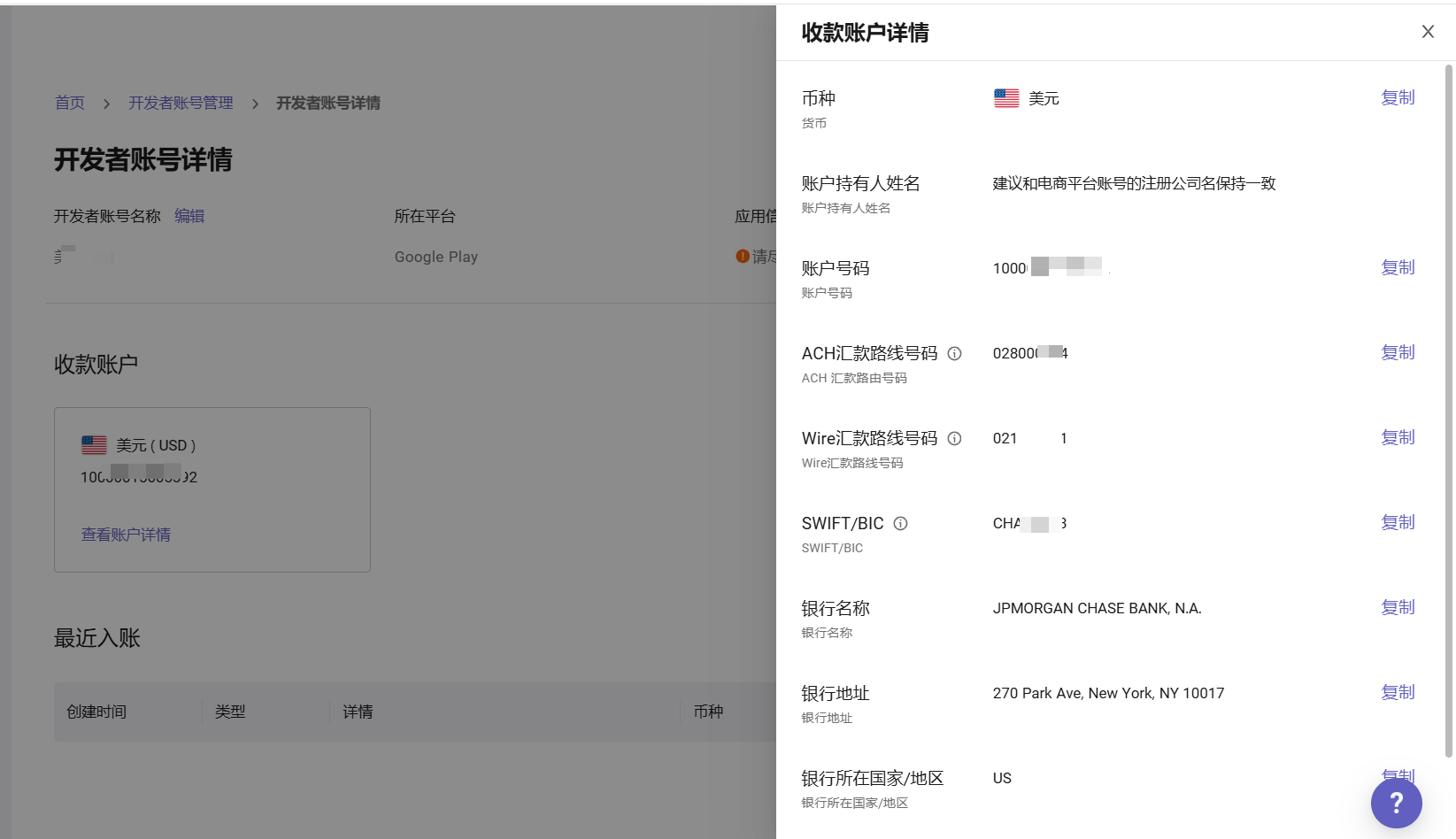Click the US flag on 美元 (USD) card
This screenshot has width=1456, height=839.
tap(94, 445)
